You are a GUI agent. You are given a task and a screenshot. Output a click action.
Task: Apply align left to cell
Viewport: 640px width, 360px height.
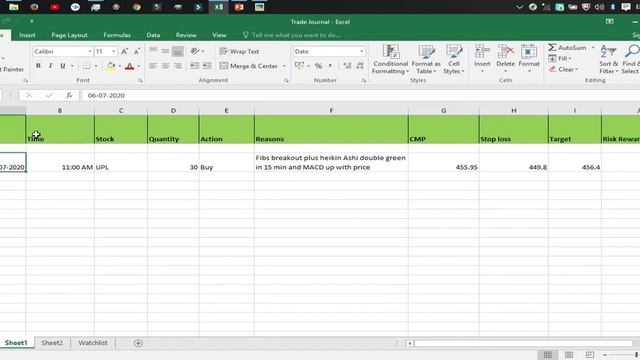pyautogui.click(x=153, y=66)
